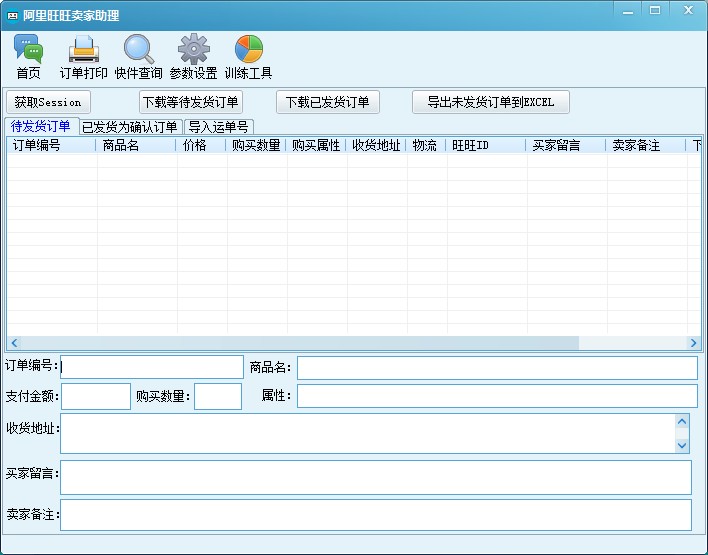Click 下载已发货订单 button
This screenshot has height=555, width=708.
[x=327, y=102]
